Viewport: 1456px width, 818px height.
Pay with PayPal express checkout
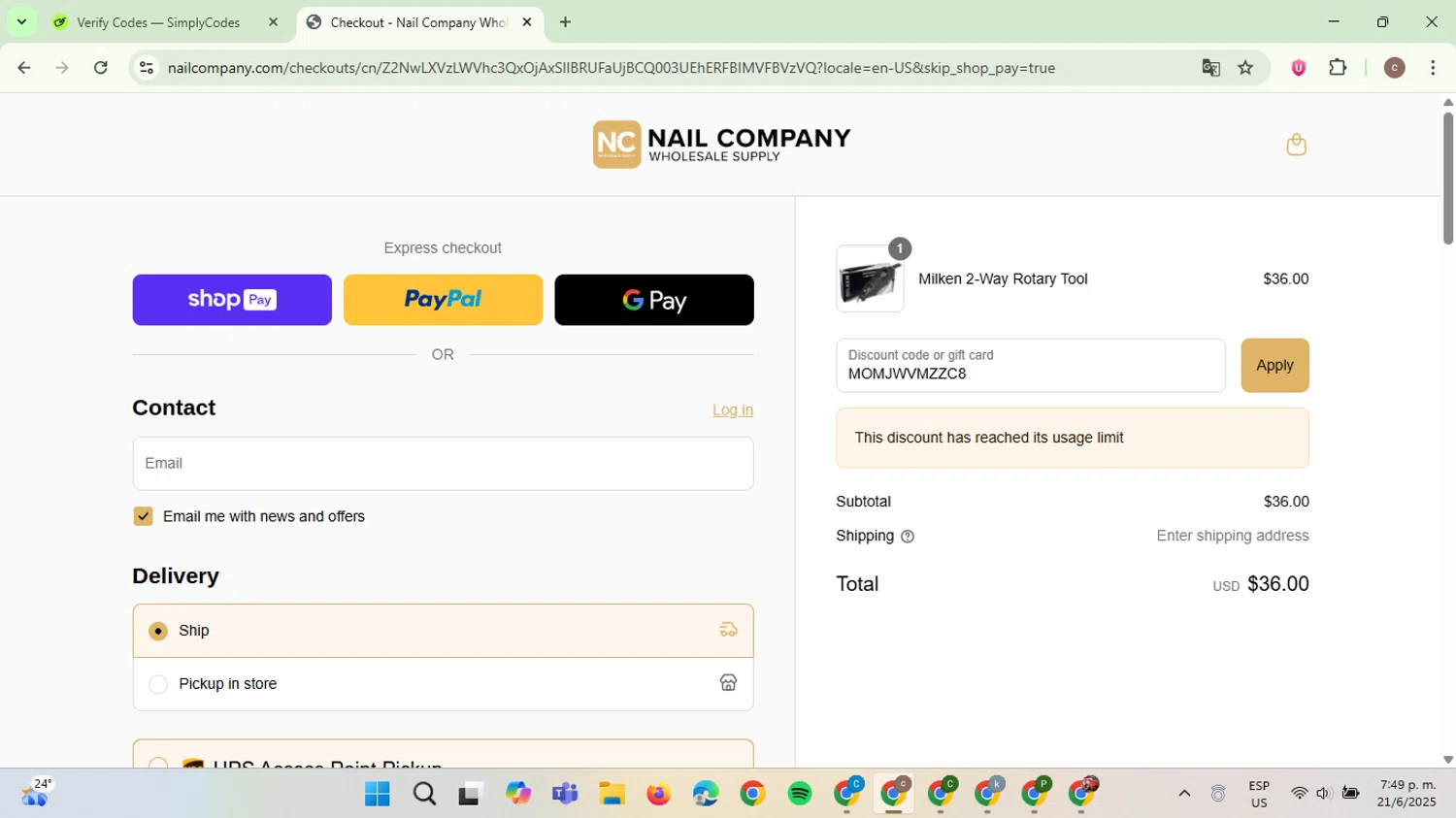pos(443,300)
